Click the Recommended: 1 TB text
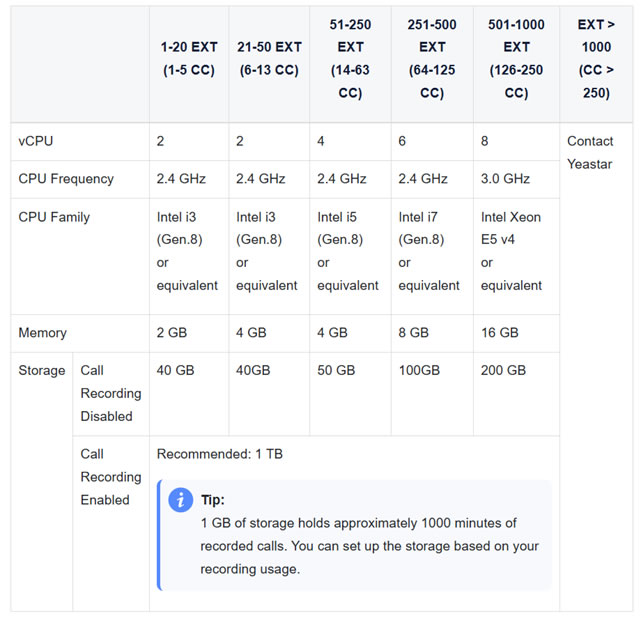The width and height of the screenshot is (642, 617). pyautogui.click(x=220, y=454)
